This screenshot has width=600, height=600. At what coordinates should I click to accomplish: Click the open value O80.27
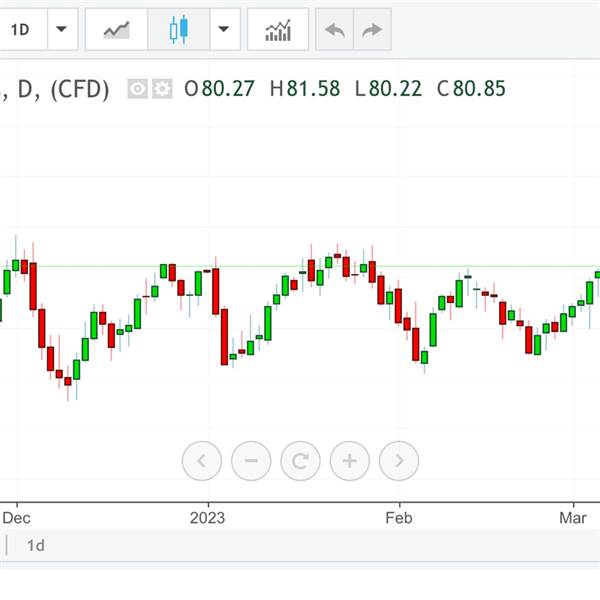pyautogui.click(x=219, y=89)
